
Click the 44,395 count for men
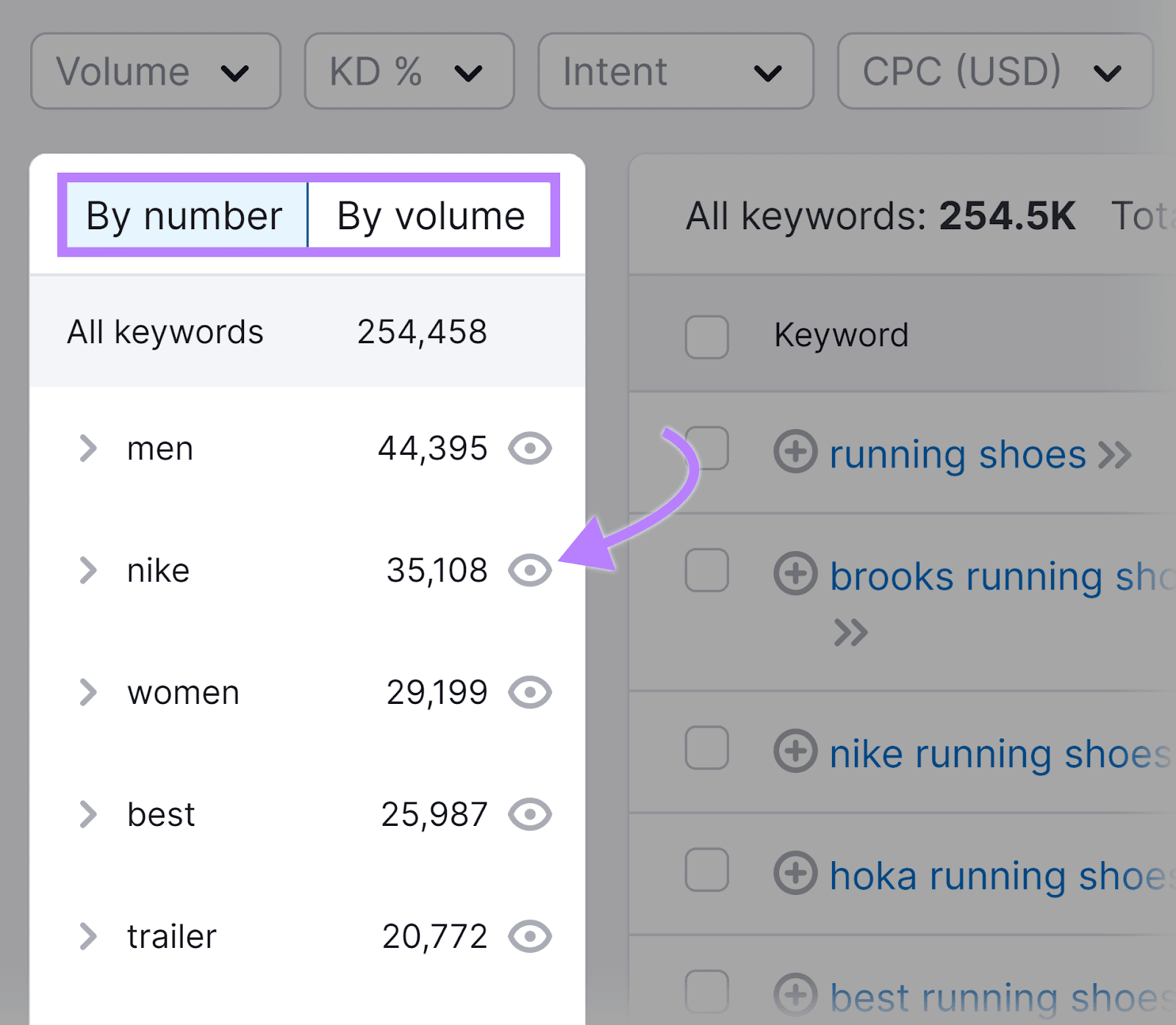click(x=433, y=448)
